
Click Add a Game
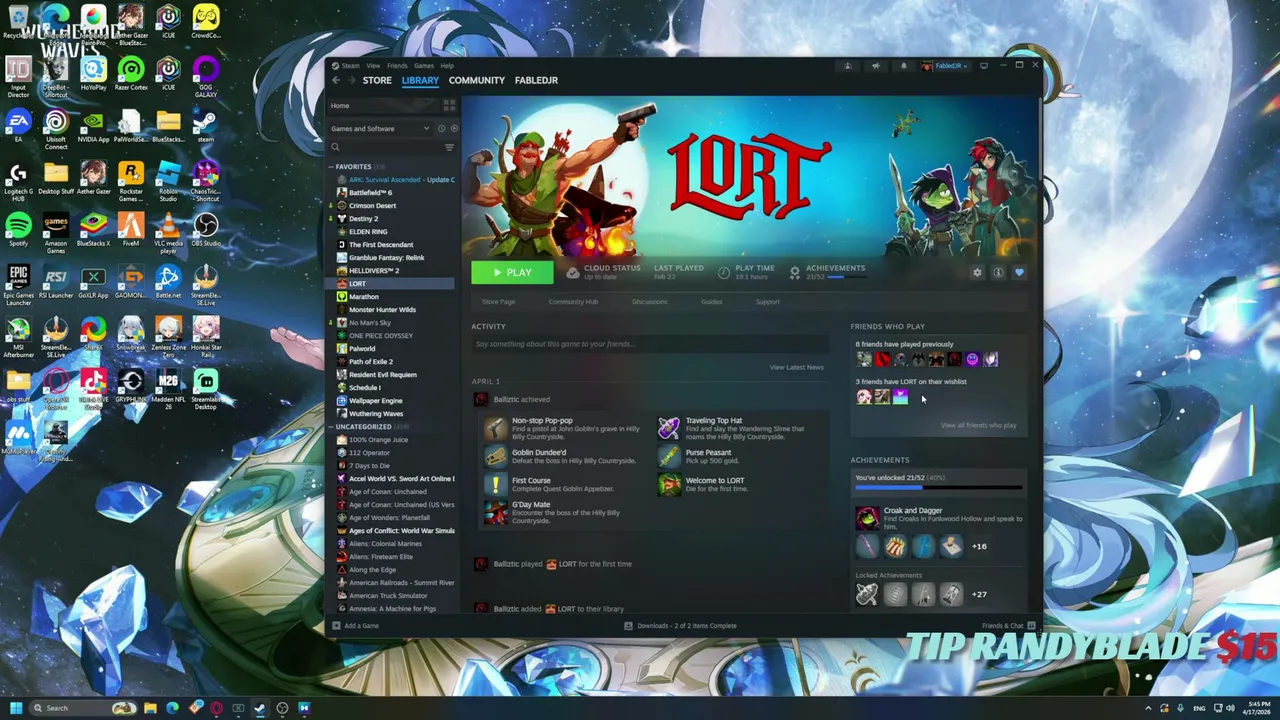pos(356,626)
